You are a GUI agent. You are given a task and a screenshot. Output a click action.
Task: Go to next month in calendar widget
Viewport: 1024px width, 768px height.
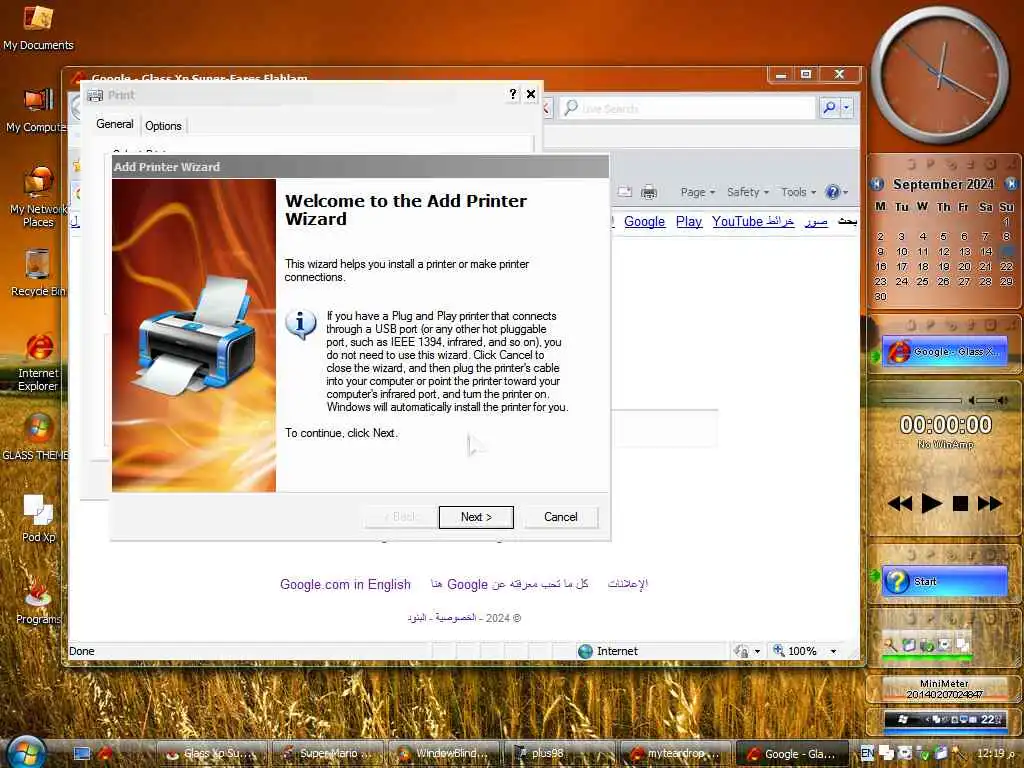point(1011,184)
